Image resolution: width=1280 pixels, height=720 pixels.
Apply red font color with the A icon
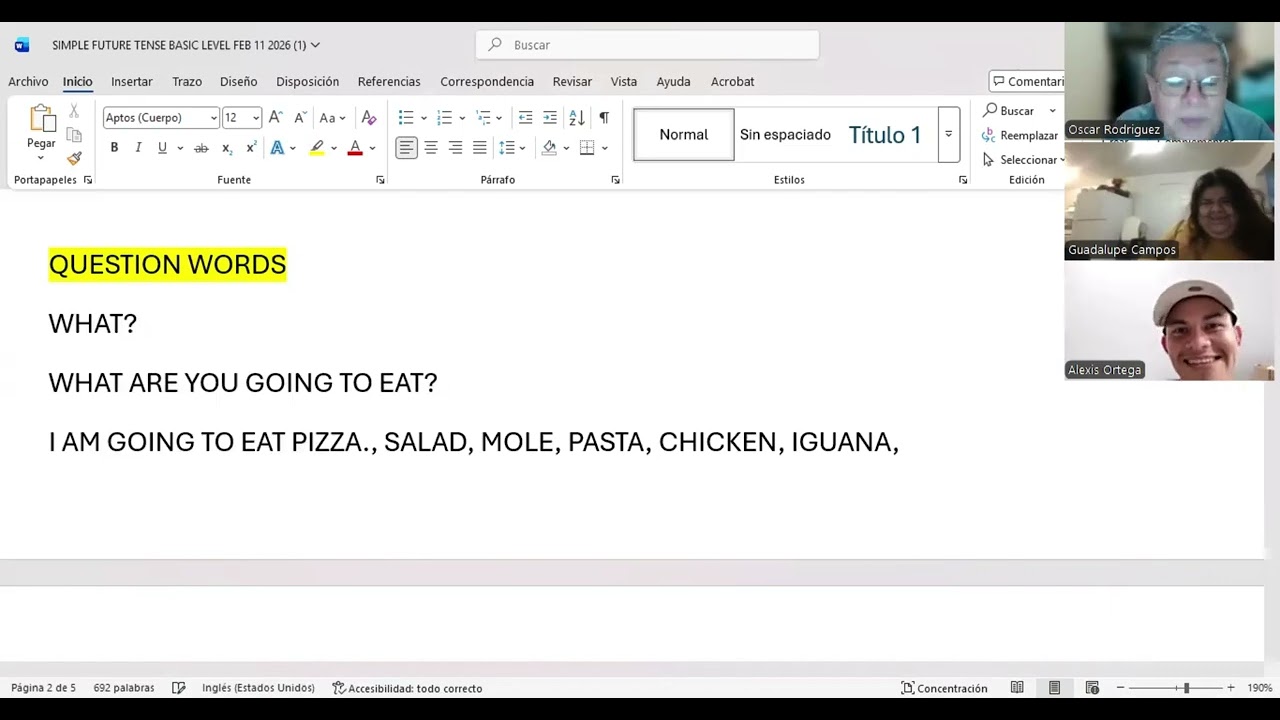coord(355,148)
